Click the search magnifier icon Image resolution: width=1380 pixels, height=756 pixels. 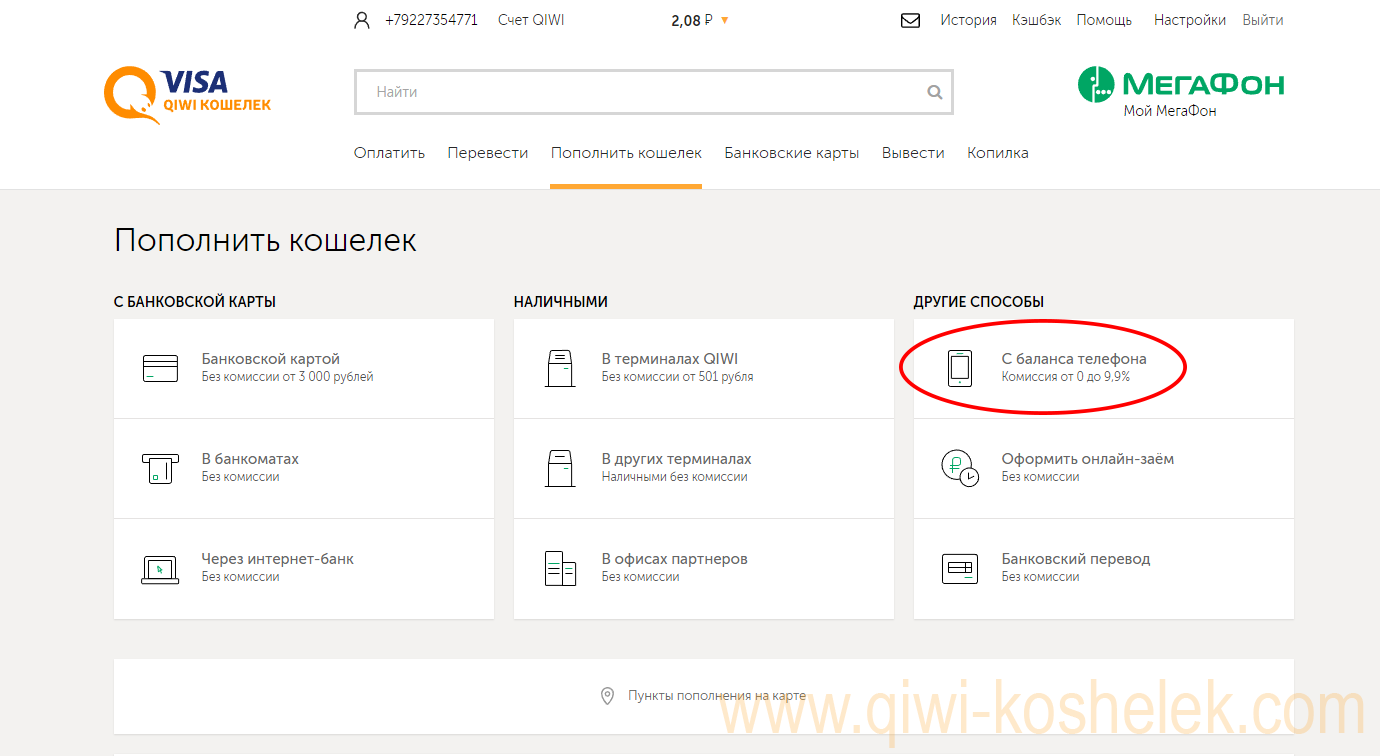point(935,92)
